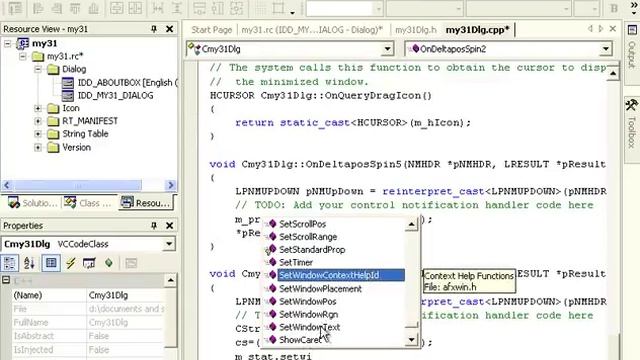
Task: Close the my31Dlg.cpp document tab
Action: tap(613, 29)
